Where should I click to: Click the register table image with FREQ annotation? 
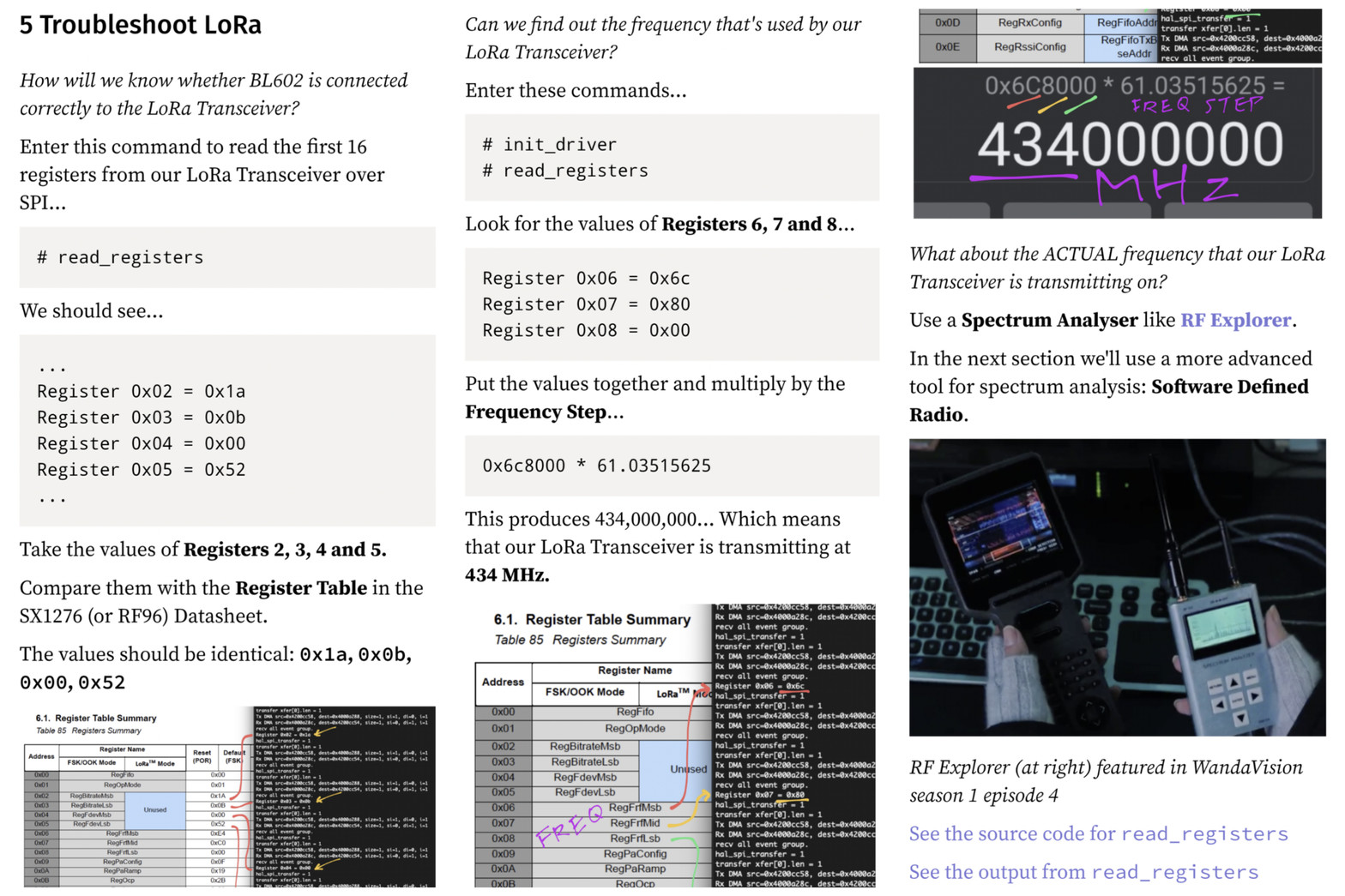pyautogui.click(x=674, y=746)
